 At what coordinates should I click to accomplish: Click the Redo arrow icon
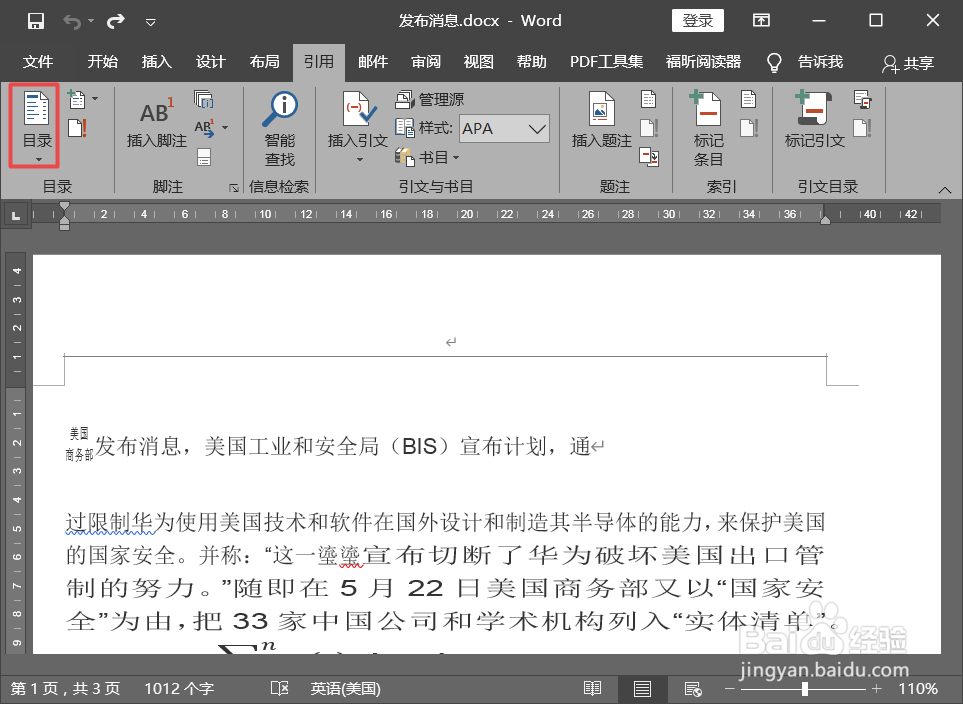pyautogui.click(x=115, y=22)
